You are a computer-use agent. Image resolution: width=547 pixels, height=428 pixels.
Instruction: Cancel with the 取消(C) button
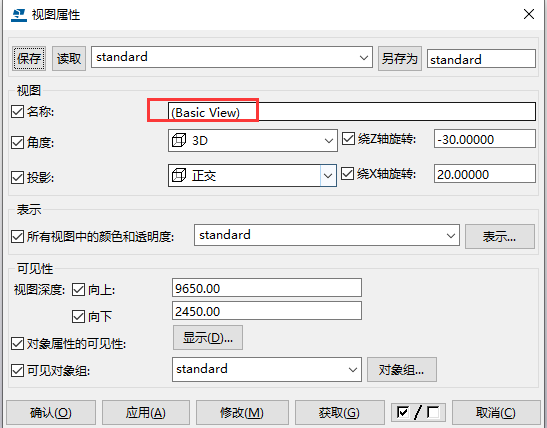496,413
